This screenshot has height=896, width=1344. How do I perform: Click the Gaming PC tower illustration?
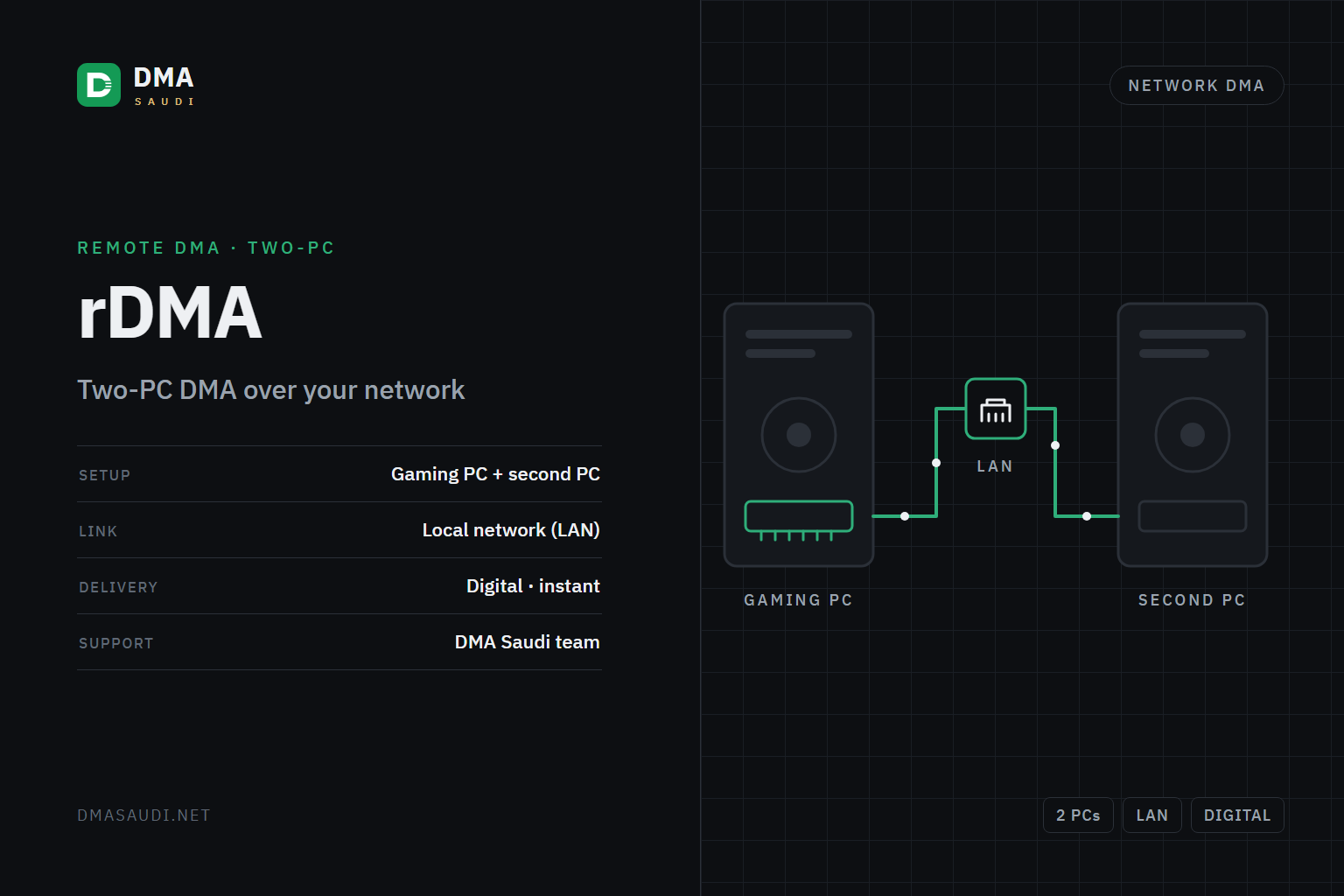799,435
